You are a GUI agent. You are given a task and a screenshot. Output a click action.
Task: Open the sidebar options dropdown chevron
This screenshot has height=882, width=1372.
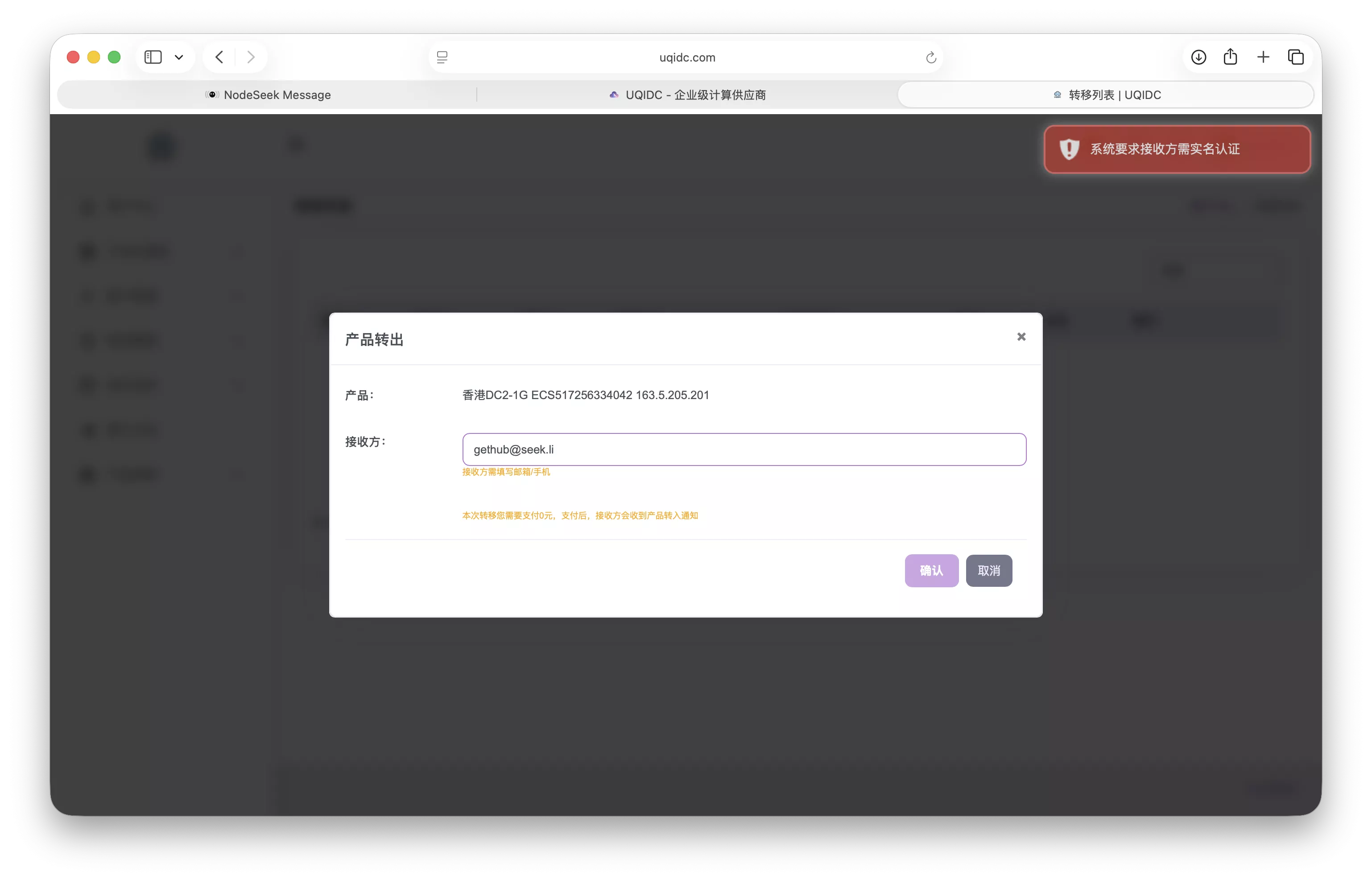(x=179, y=57)
